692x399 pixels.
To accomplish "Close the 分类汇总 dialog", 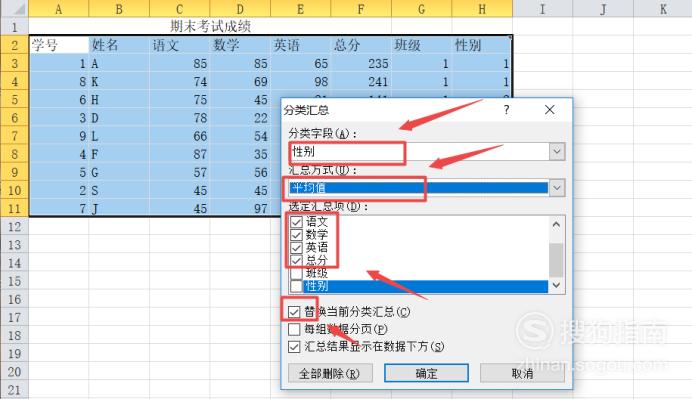I will 549,109.
